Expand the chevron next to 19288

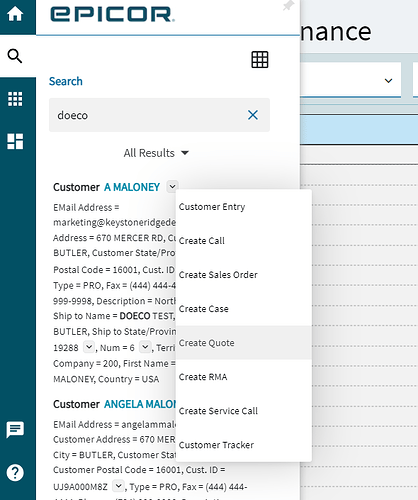point(89,347)
